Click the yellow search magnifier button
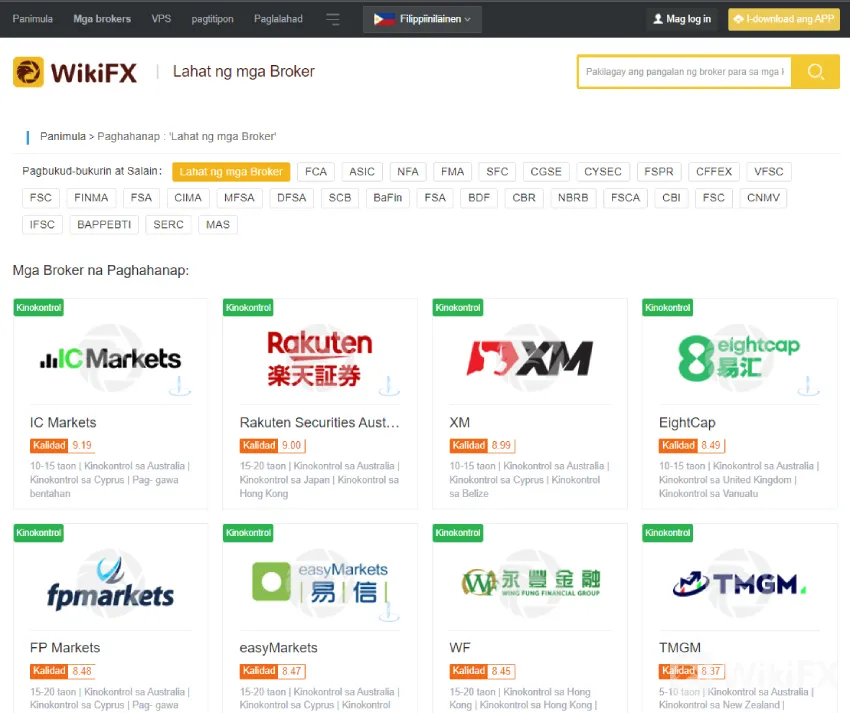The height and width of the screenshot is (713, 850). tap(815, 72)
